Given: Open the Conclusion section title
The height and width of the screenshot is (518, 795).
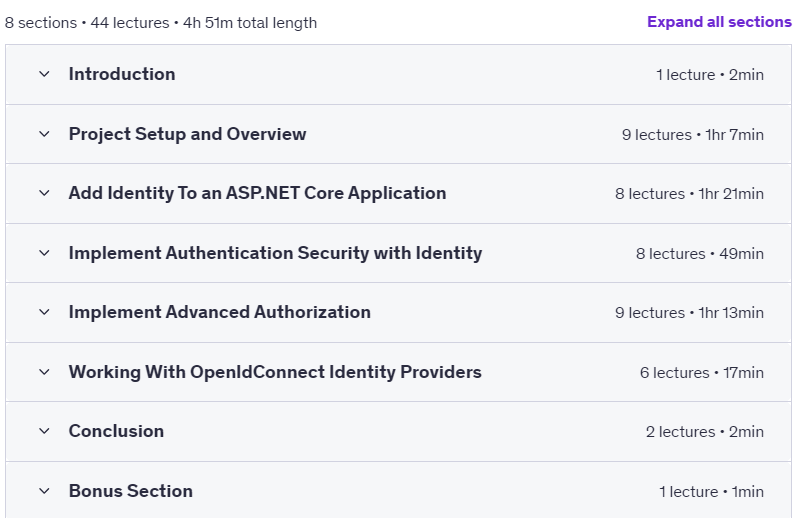Looking at the screenshot, I should click(x=116, y=431).
